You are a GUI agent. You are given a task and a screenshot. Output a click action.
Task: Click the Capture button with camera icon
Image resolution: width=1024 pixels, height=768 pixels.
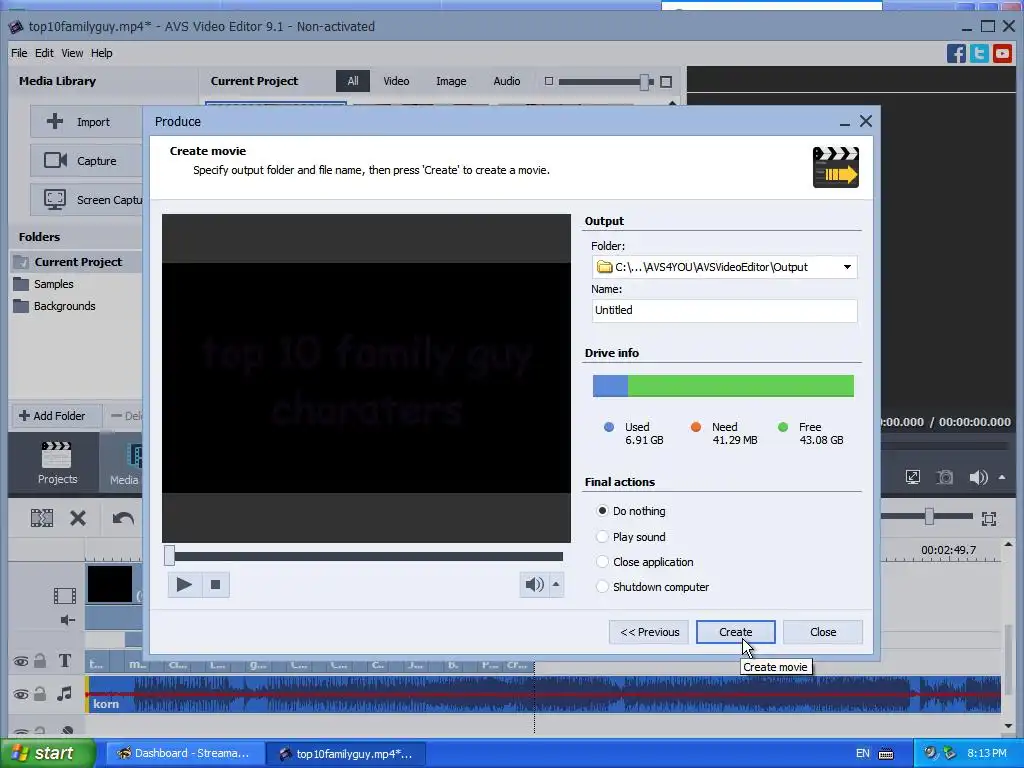[x=86, y=161]
